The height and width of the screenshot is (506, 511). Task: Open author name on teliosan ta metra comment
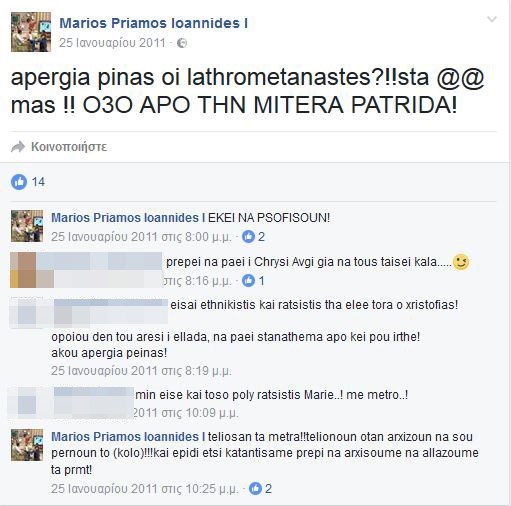tap(128, 437)
